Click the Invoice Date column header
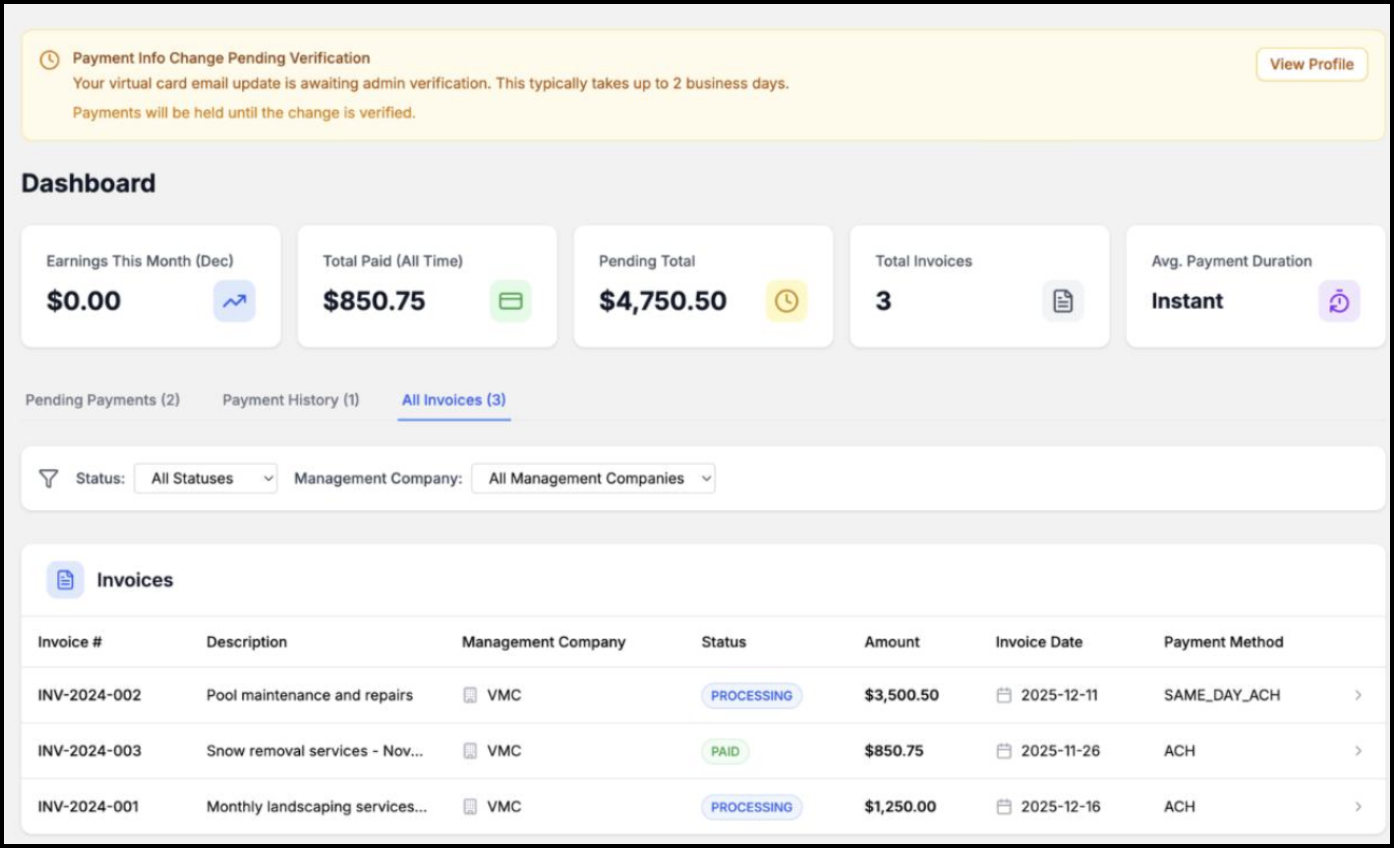1394x848 pixels. tap(1039, 642)
